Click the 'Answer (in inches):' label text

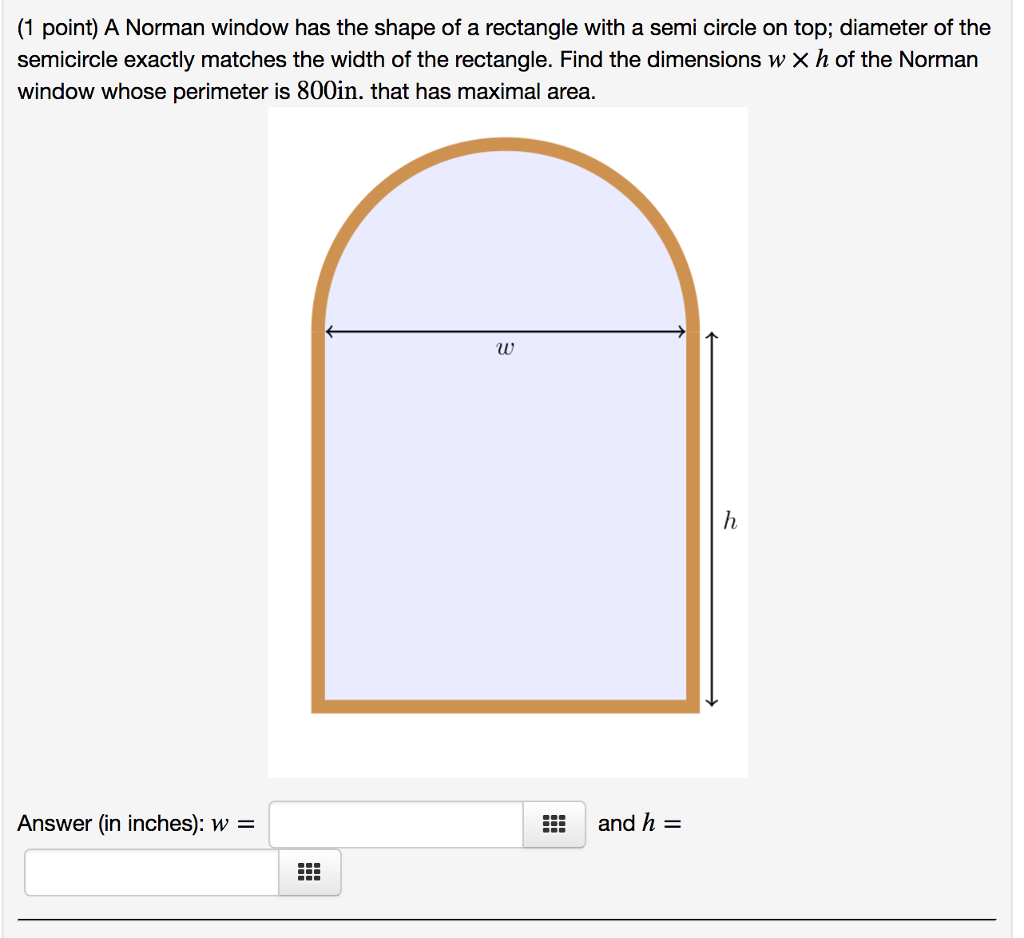110,823
